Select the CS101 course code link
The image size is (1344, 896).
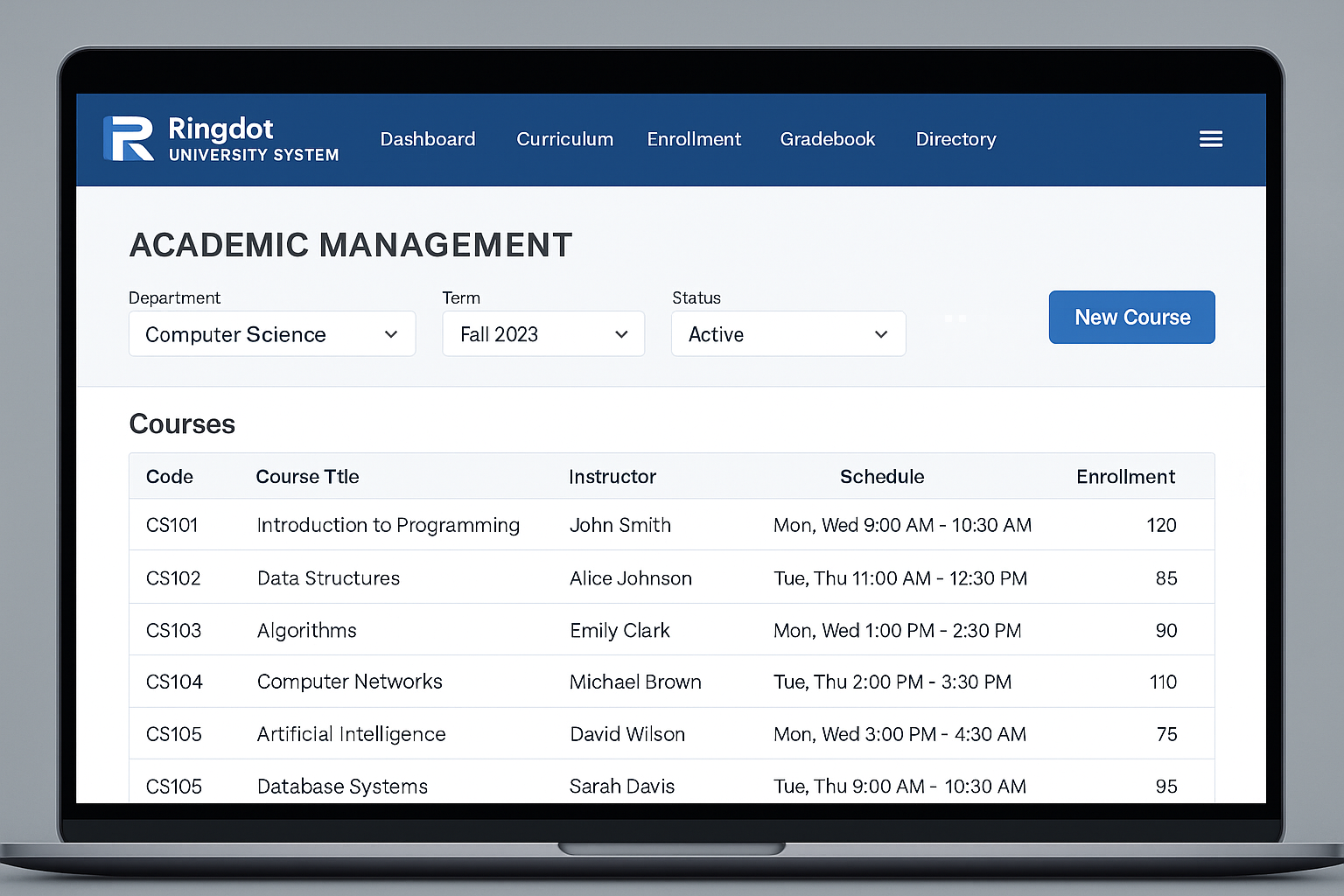click(x=172, y=525)
